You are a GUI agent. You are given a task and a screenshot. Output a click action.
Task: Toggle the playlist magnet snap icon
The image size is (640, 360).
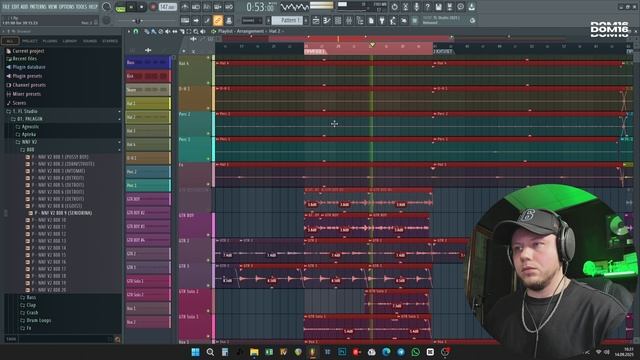pyautogui.click(x=136, y=31)
